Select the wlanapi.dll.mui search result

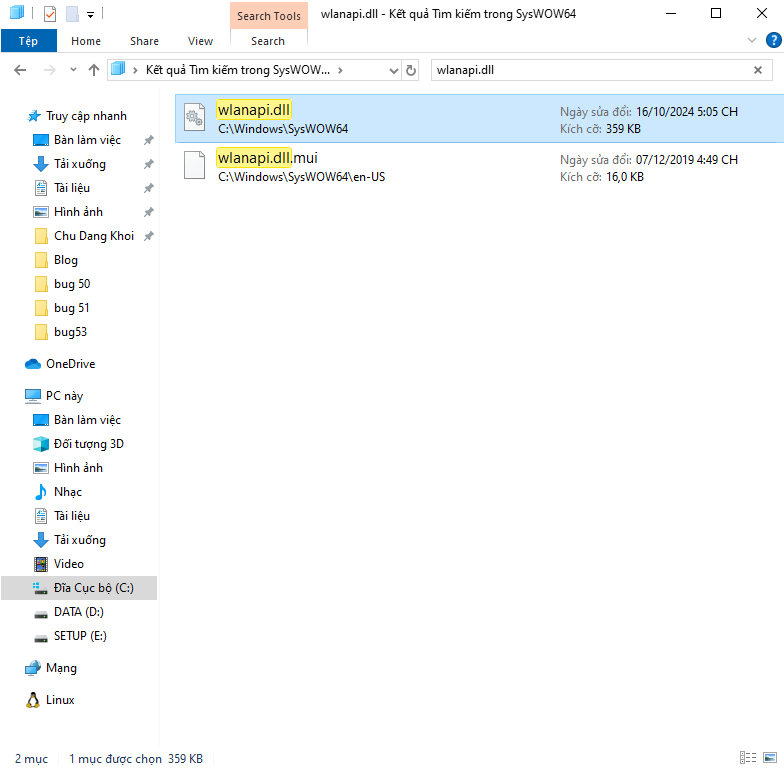tap(268, 158)
